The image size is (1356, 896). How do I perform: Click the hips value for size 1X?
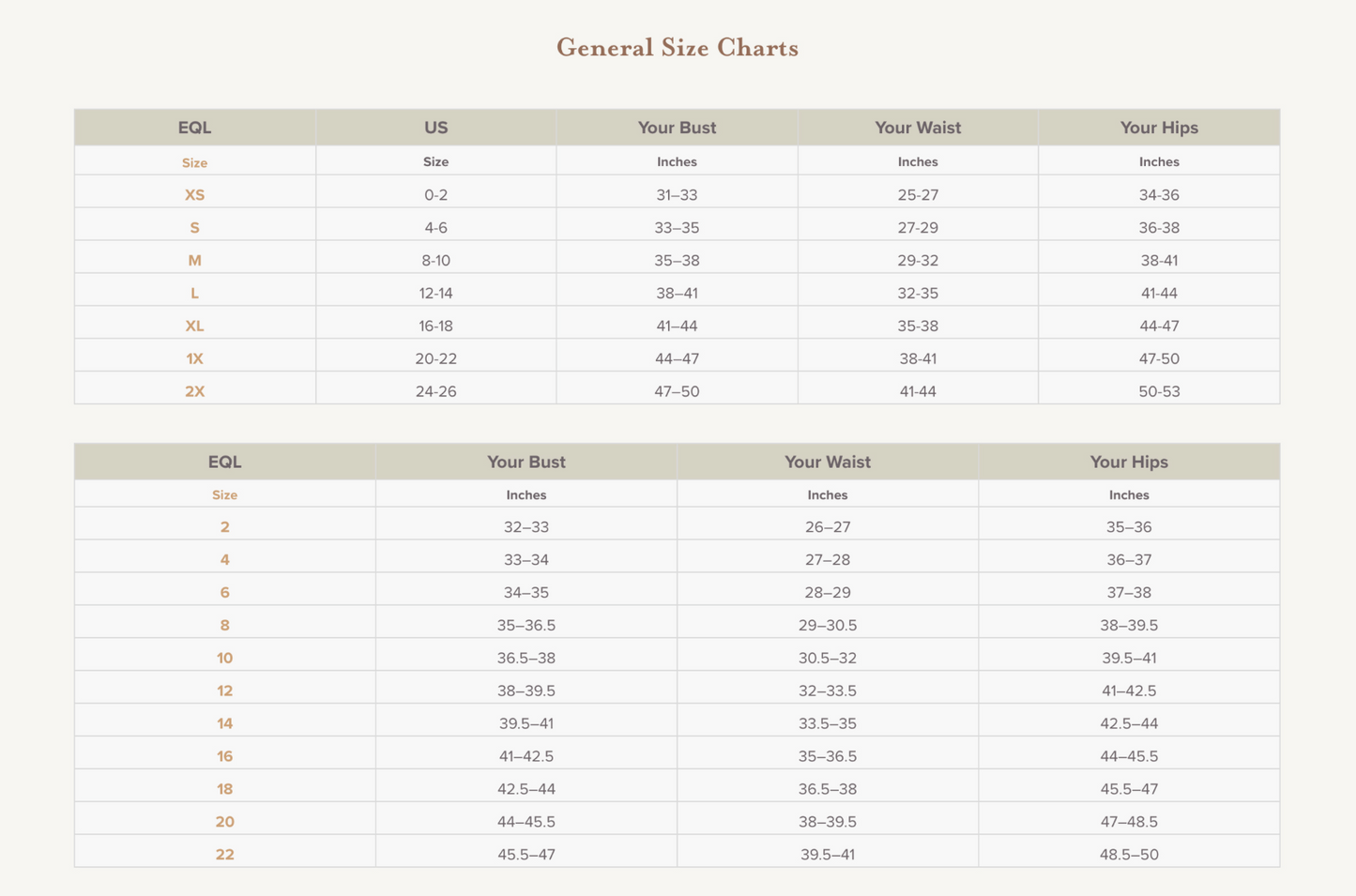(x=1158, y=358)
